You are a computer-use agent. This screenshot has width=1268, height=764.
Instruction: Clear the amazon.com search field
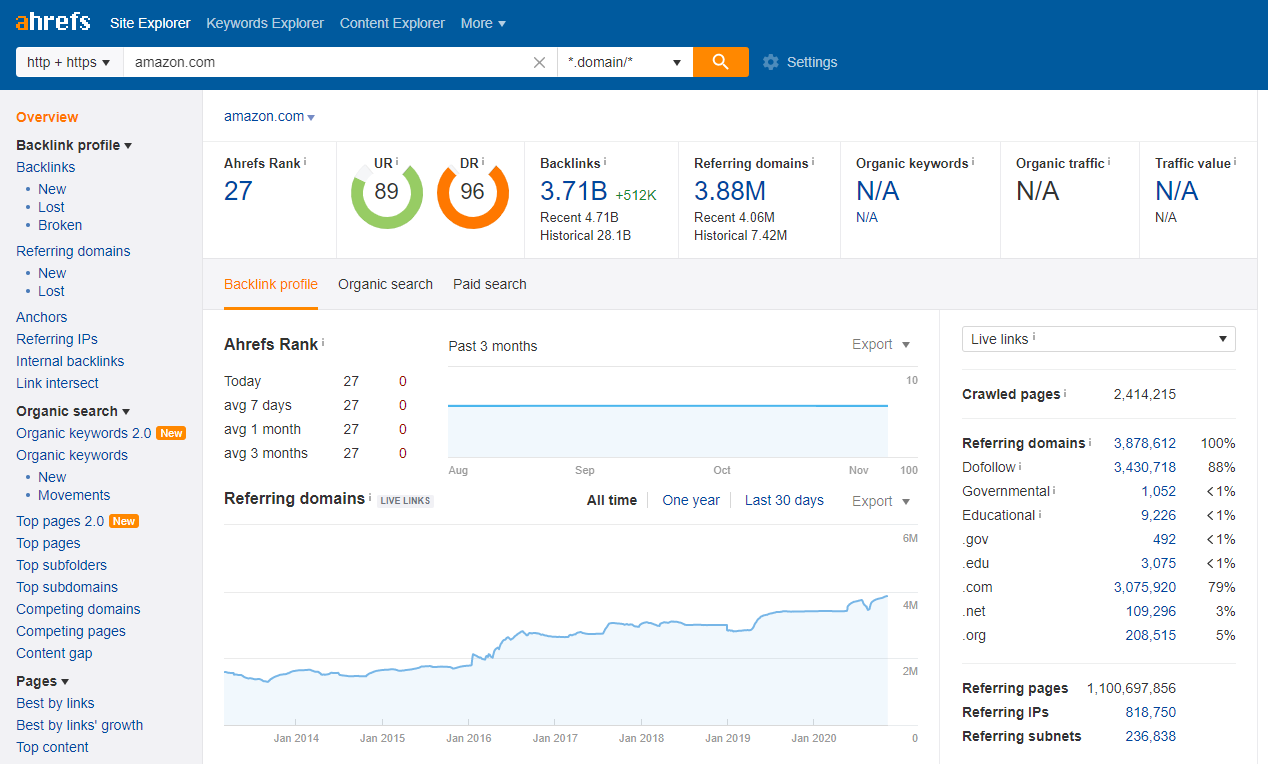click(x=539, y=62)
